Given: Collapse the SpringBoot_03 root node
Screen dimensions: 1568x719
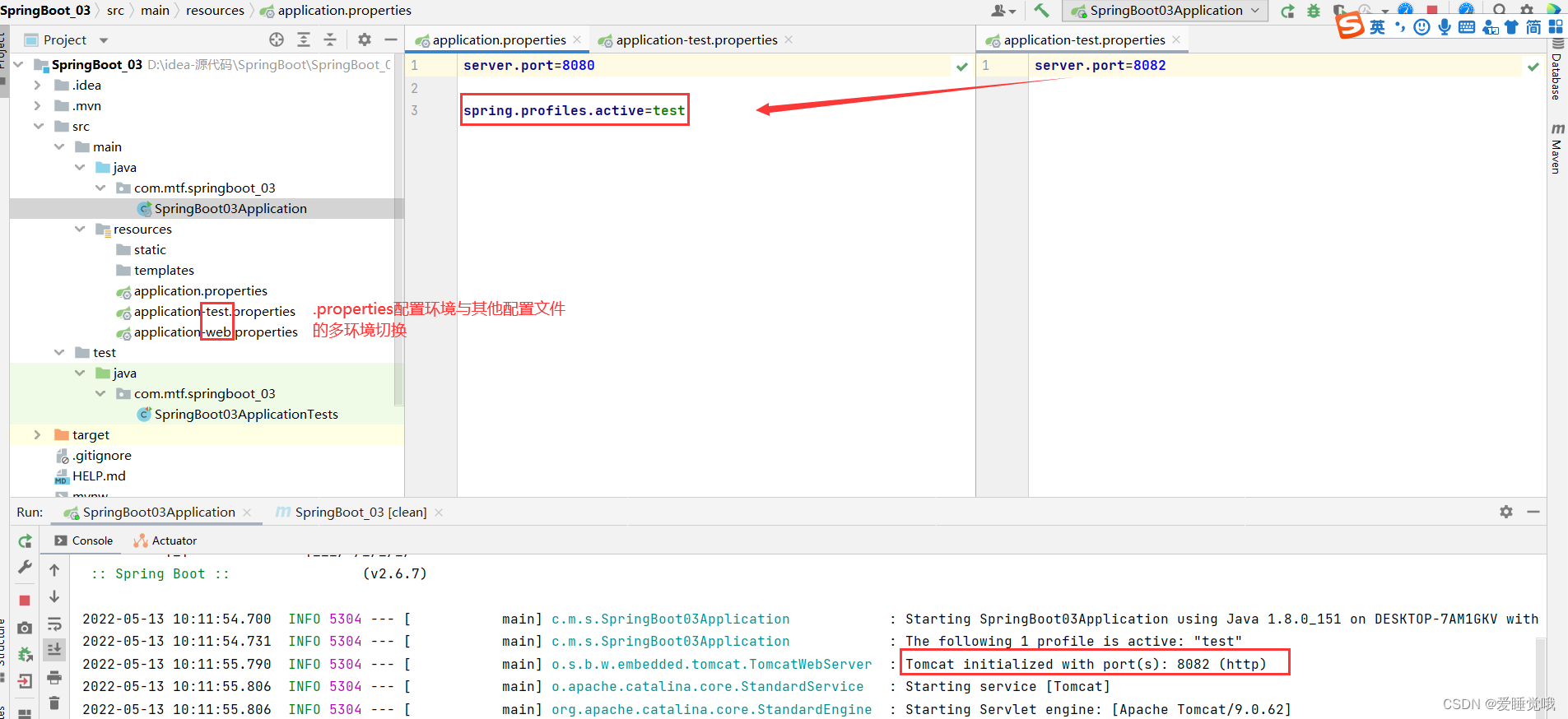Looking at the screenshot, I should [x=18, y=64].
